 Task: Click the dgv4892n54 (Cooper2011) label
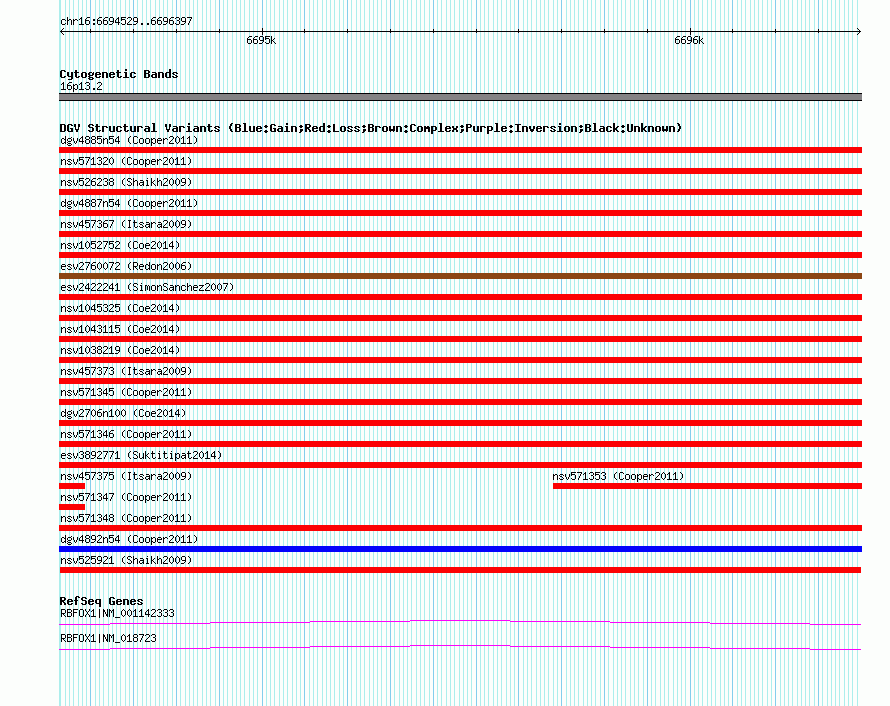[x=129, y=539]
